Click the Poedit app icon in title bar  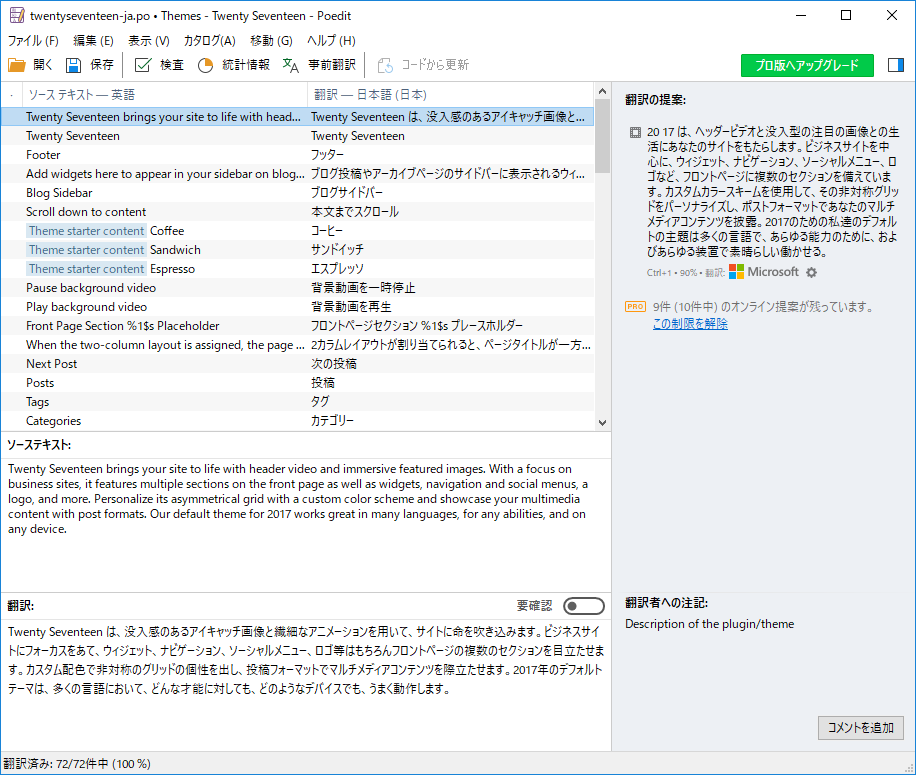[17, 15]
